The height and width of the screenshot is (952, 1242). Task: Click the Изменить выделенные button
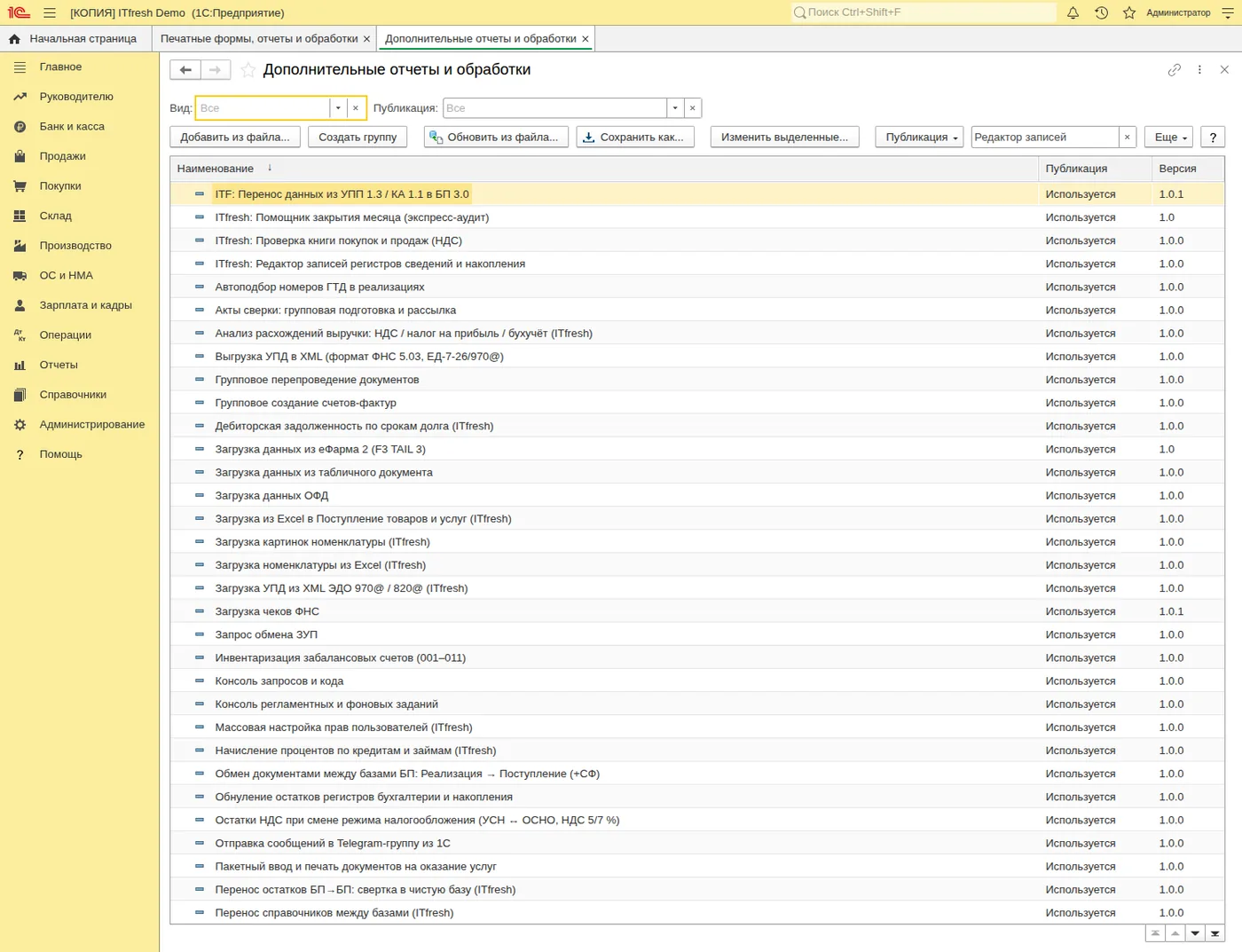(784, 137)
